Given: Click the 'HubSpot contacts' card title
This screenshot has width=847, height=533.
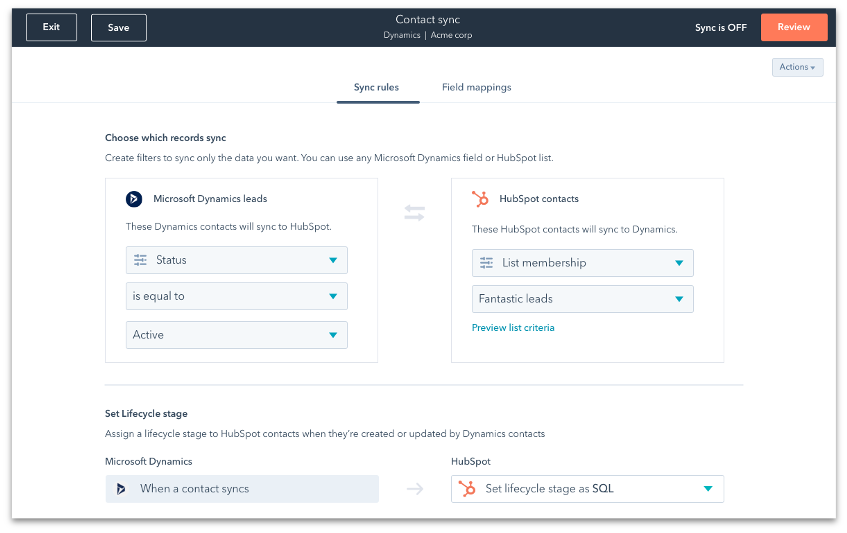Looking at the screenshot, I should point(539,199).
